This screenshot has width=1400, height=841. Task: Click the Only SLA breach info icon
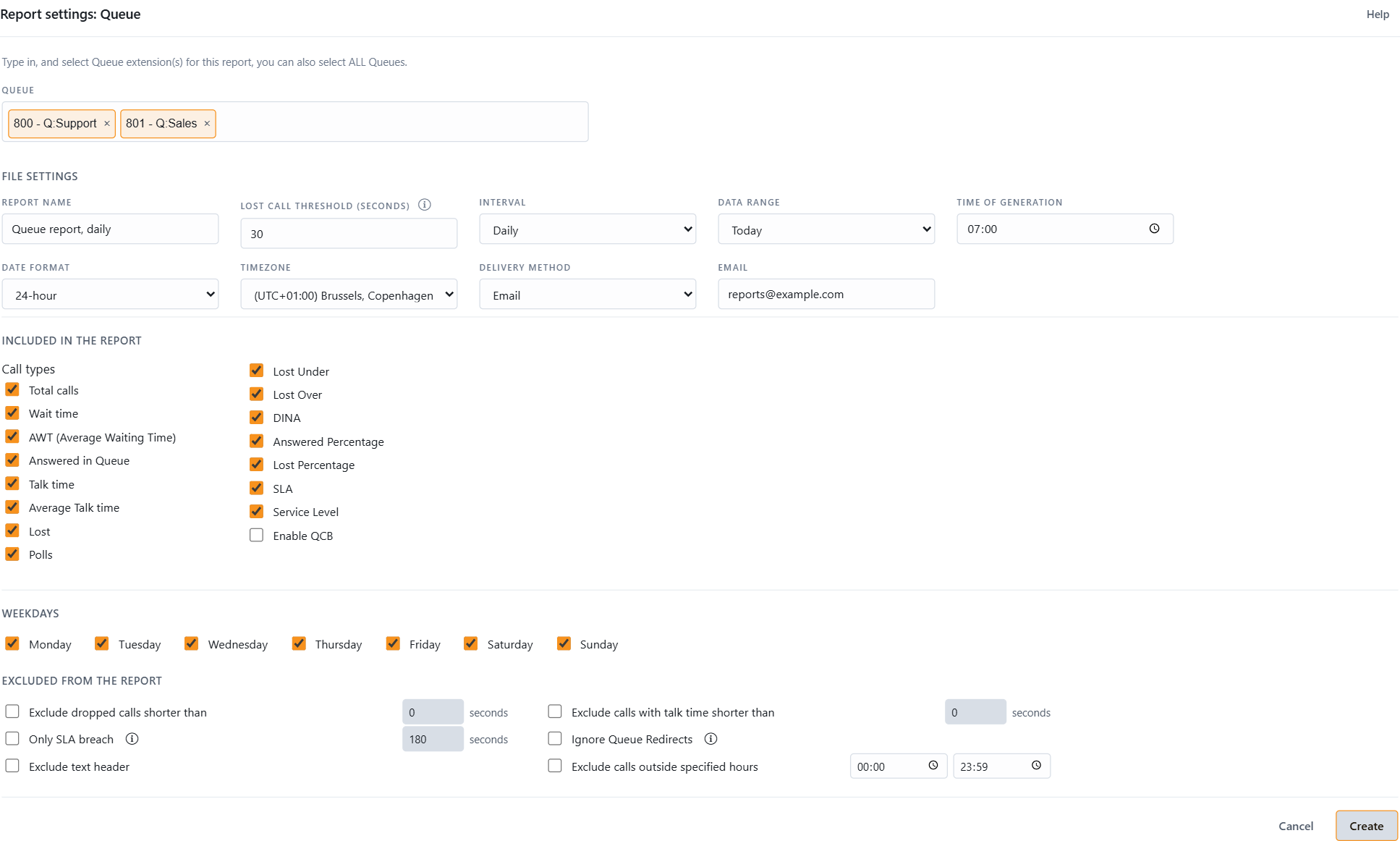point(132,739)
